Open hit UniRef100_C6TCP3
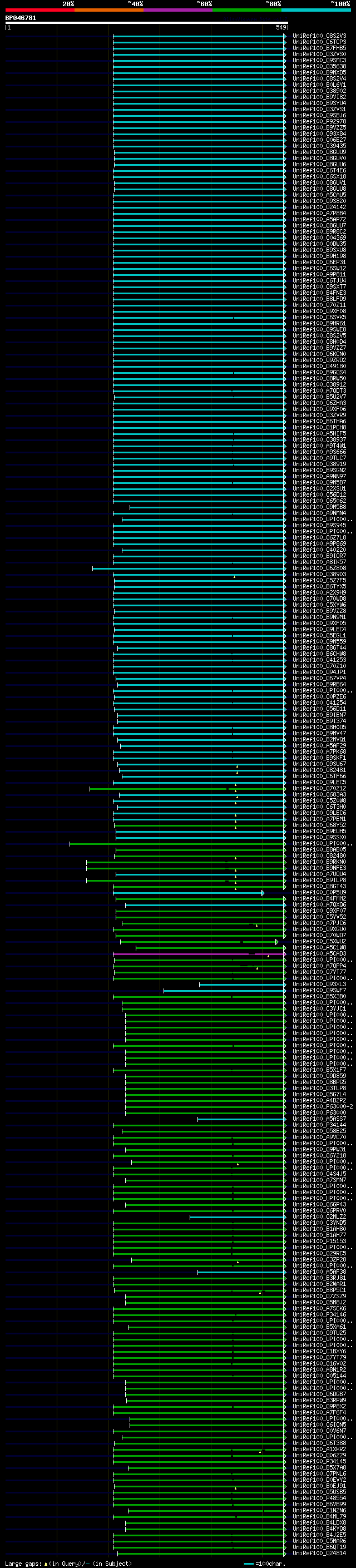 coord(319,42)
